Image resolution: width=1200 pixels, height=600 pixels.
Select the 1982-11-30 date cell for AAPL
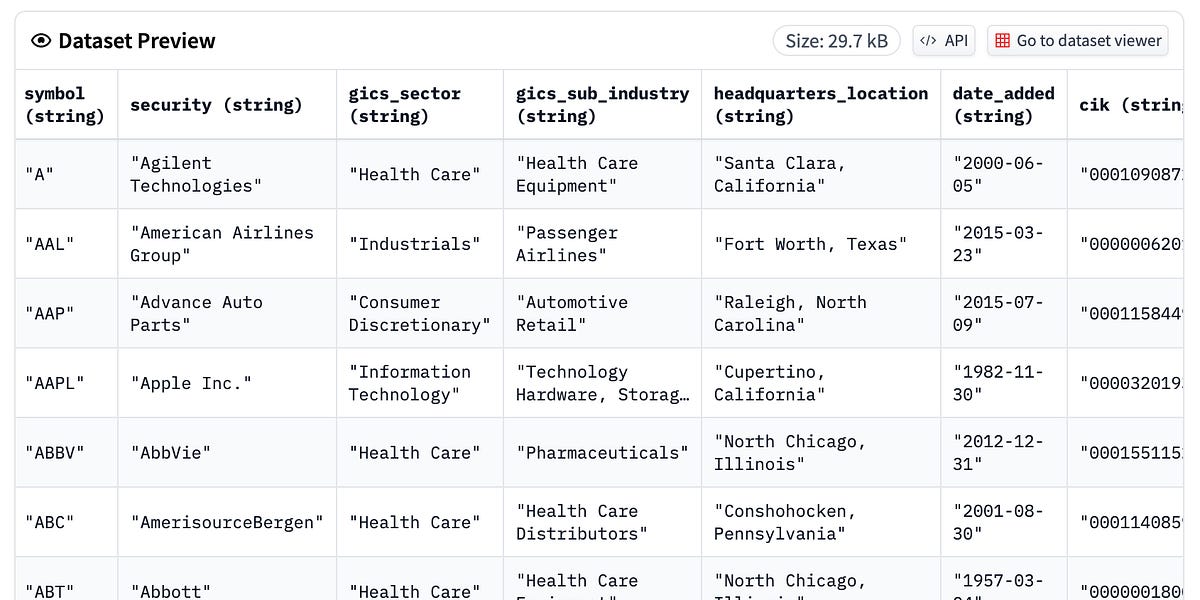coord(1000,383)
